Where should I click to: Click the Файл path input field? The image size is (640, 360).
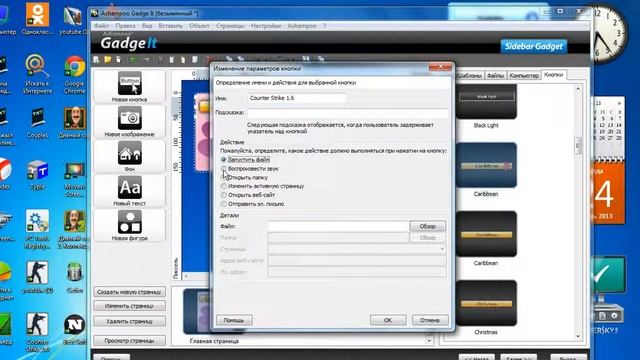pos(338,226)
